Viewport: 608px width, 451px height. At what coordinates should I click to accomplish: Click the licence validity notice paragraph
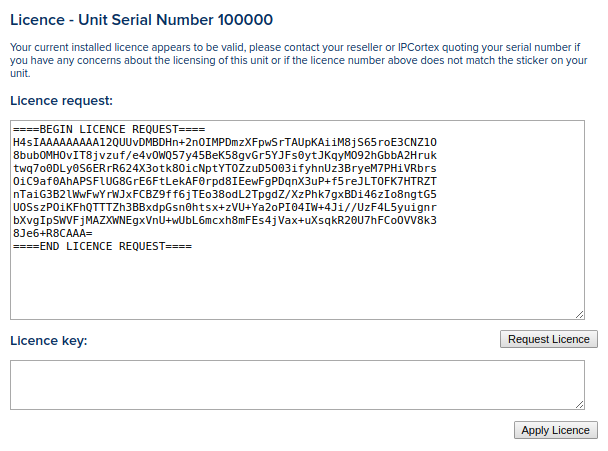tap(299, 60)
